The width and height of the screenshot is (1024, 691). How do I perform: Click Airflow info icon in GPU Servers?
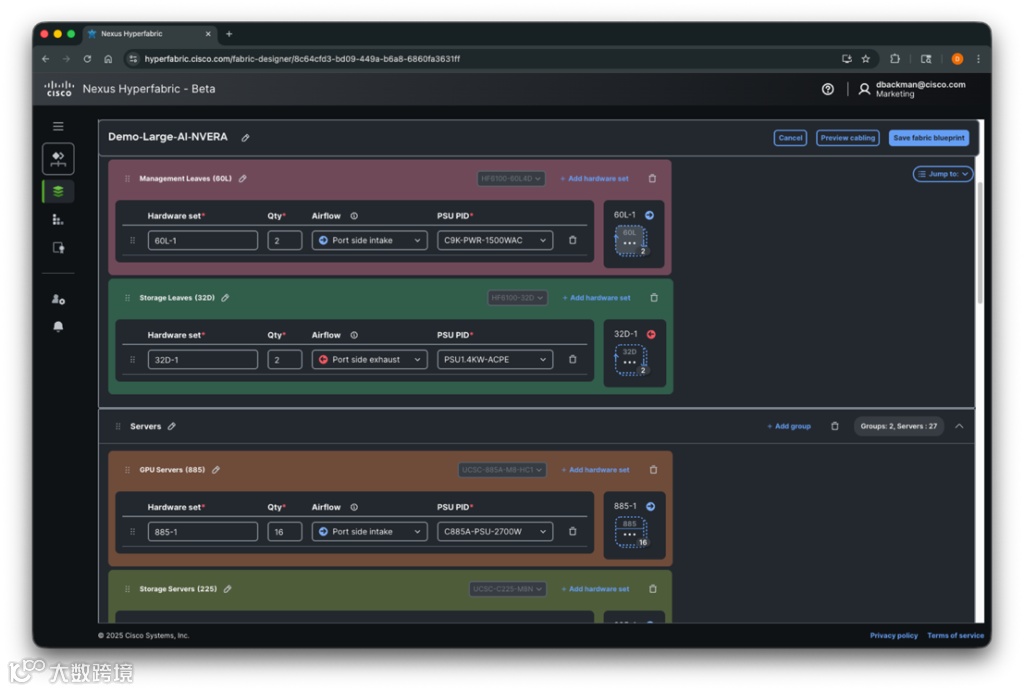click(354, 507)
